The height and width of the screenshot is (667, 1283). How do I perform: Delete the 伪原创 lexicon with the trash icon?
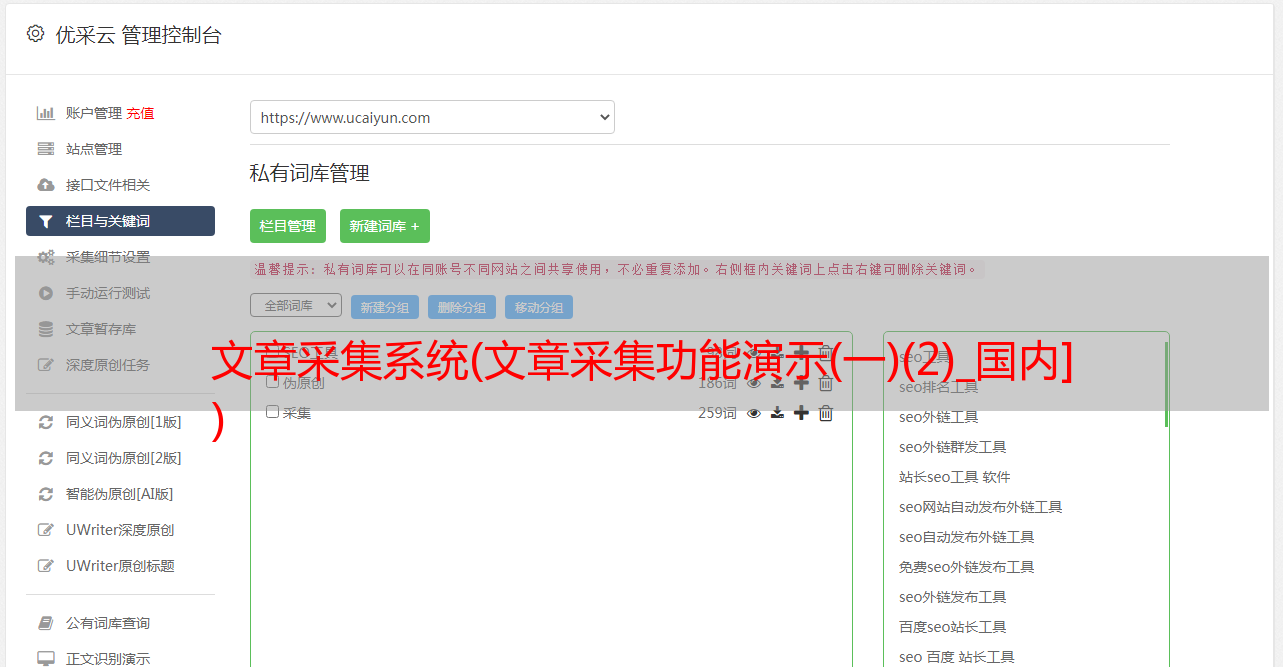pyautogui.click(x=826, y=383)
